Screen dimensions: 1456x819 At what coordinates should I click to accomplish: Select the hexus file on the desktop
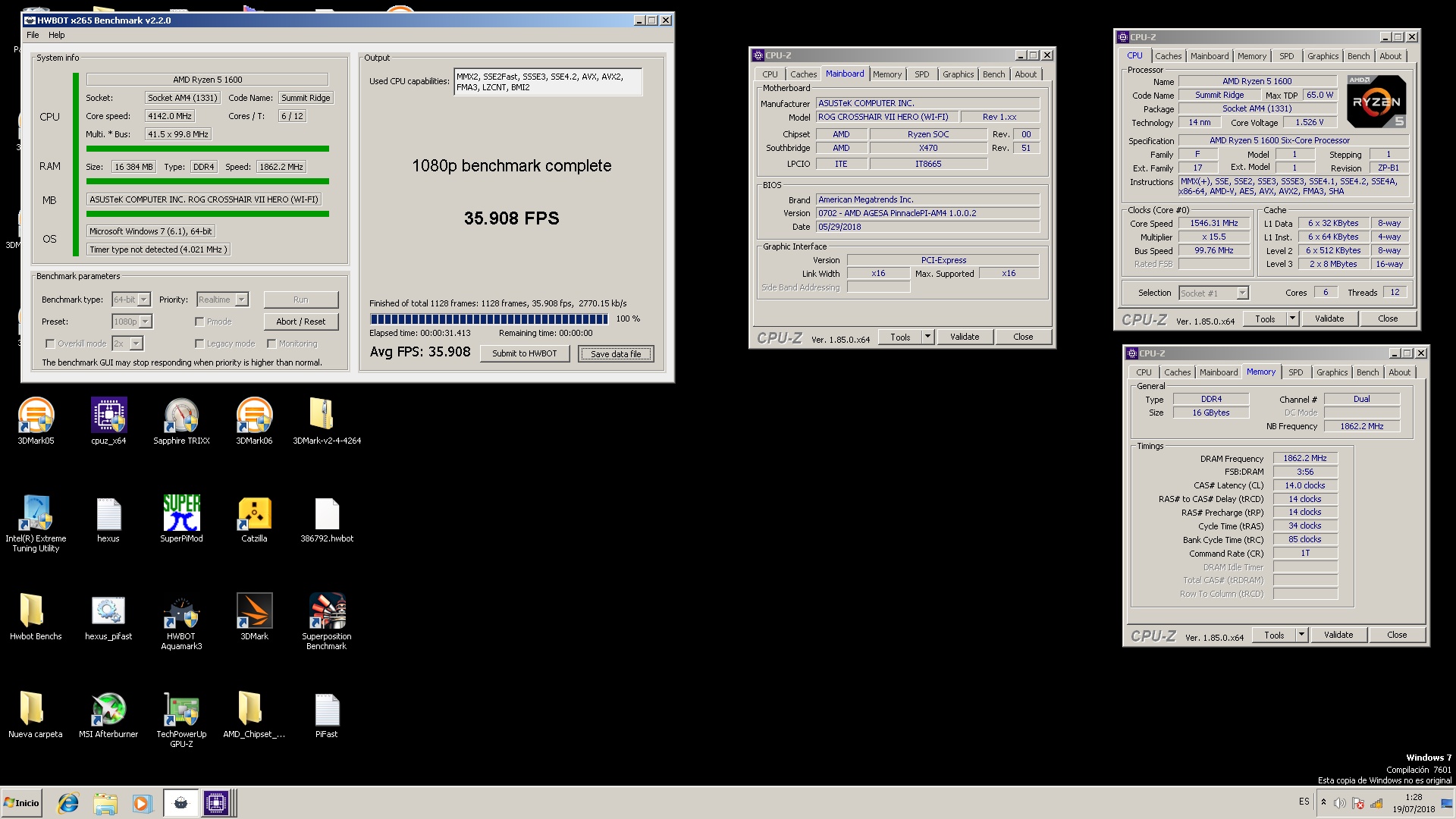108,519
